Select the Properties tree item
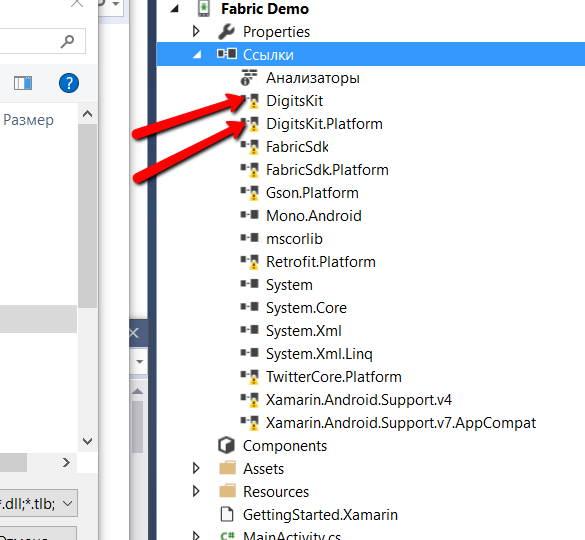Image resolution: width=585 pixels, height=540 pixels. pos(276,32)
